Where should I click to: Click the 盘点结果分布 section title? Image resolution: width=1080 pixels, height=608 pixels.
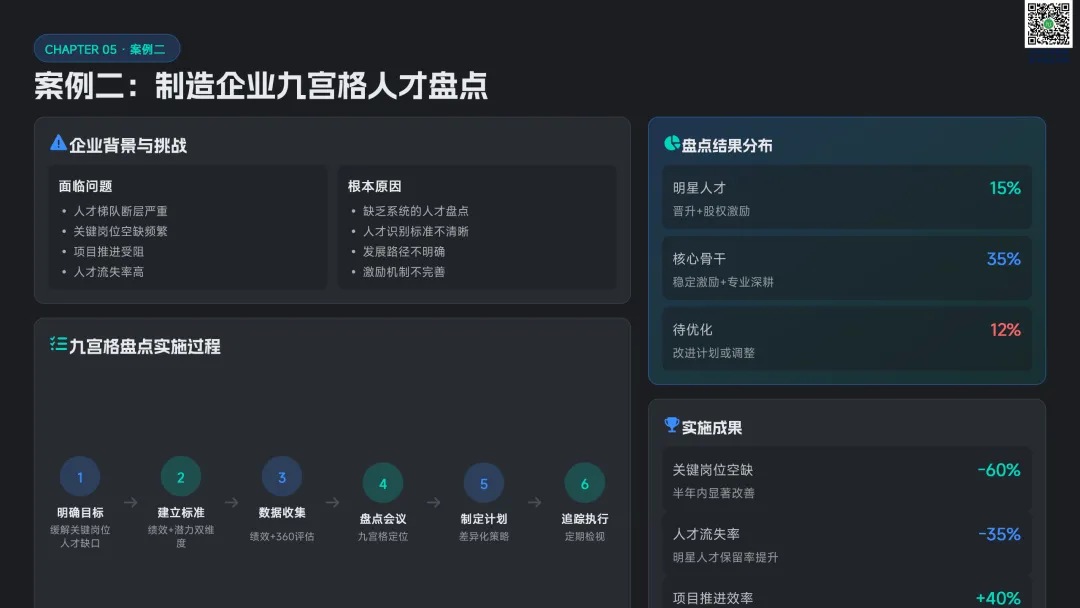[727, 145]
